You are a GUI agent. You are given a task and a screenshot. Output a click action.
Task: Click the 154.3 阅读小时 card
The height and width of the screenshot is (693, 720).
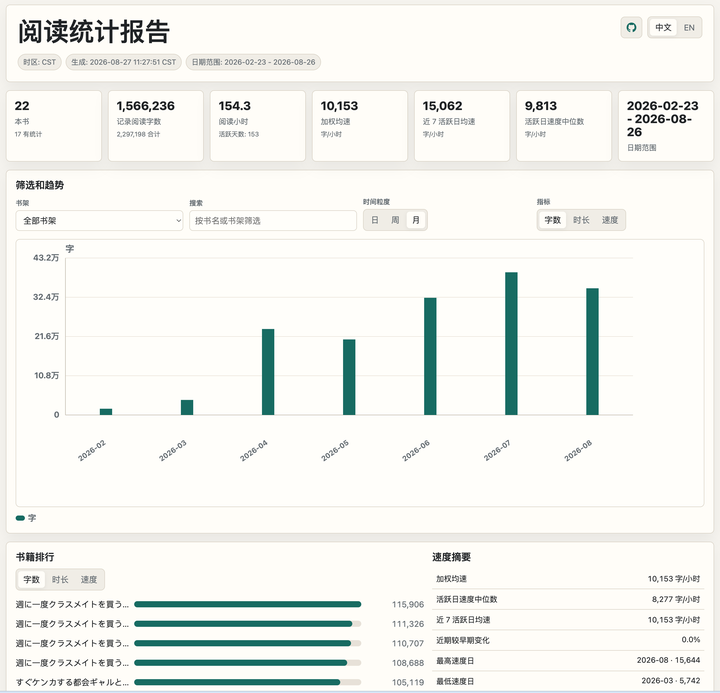pos(258,126)
